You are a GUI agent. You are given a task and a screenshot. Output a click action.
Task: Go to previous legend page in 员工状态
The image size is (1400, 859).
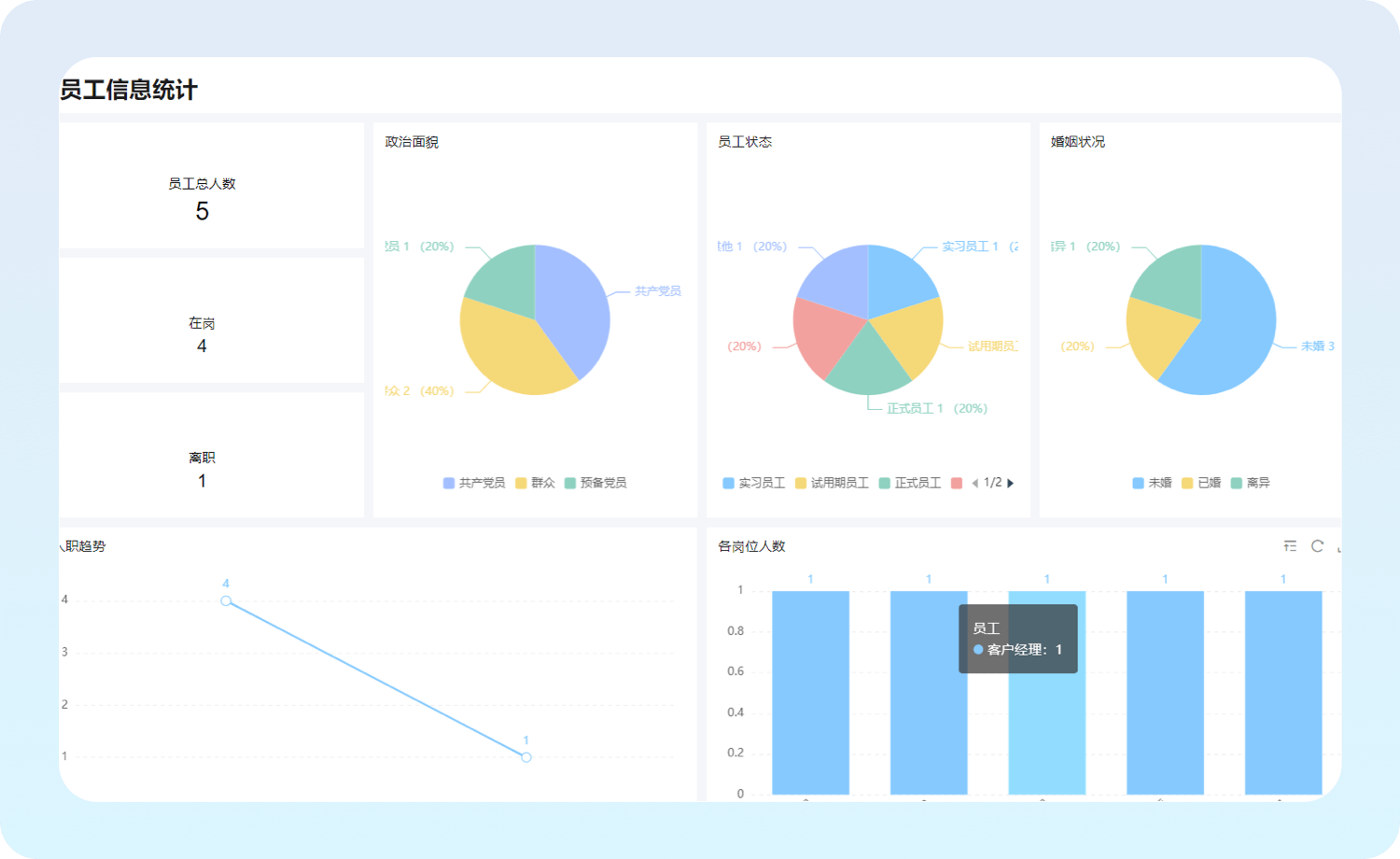[x=974, y=483]
